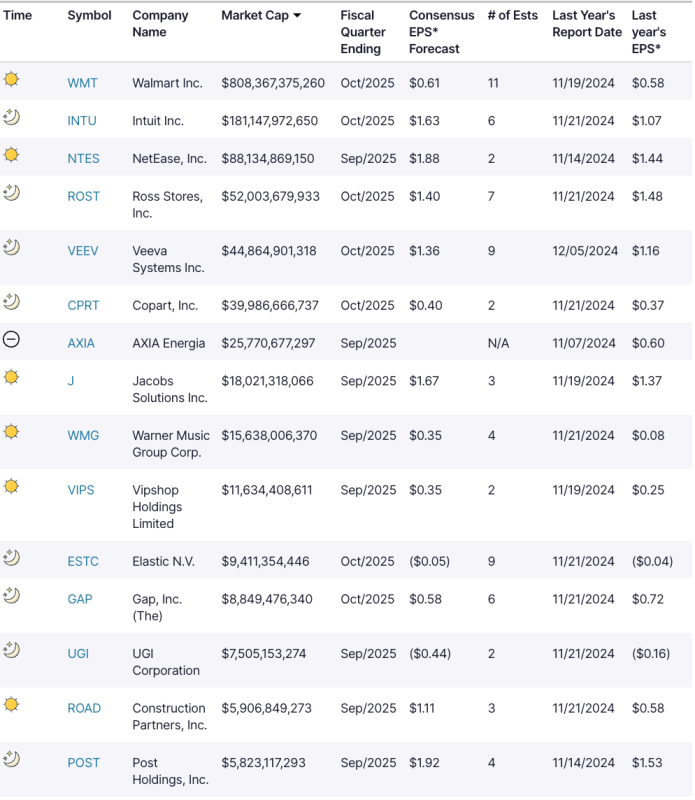Open the GAP symbol link
The image size is (695, 800).
[x=80, y=599]
